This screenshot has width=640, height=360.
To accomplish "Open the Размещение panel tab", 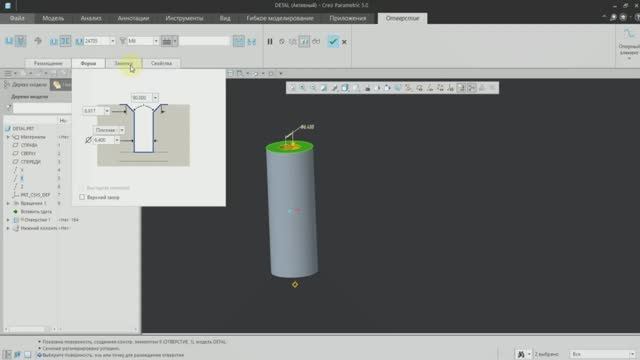I will 48,63.
